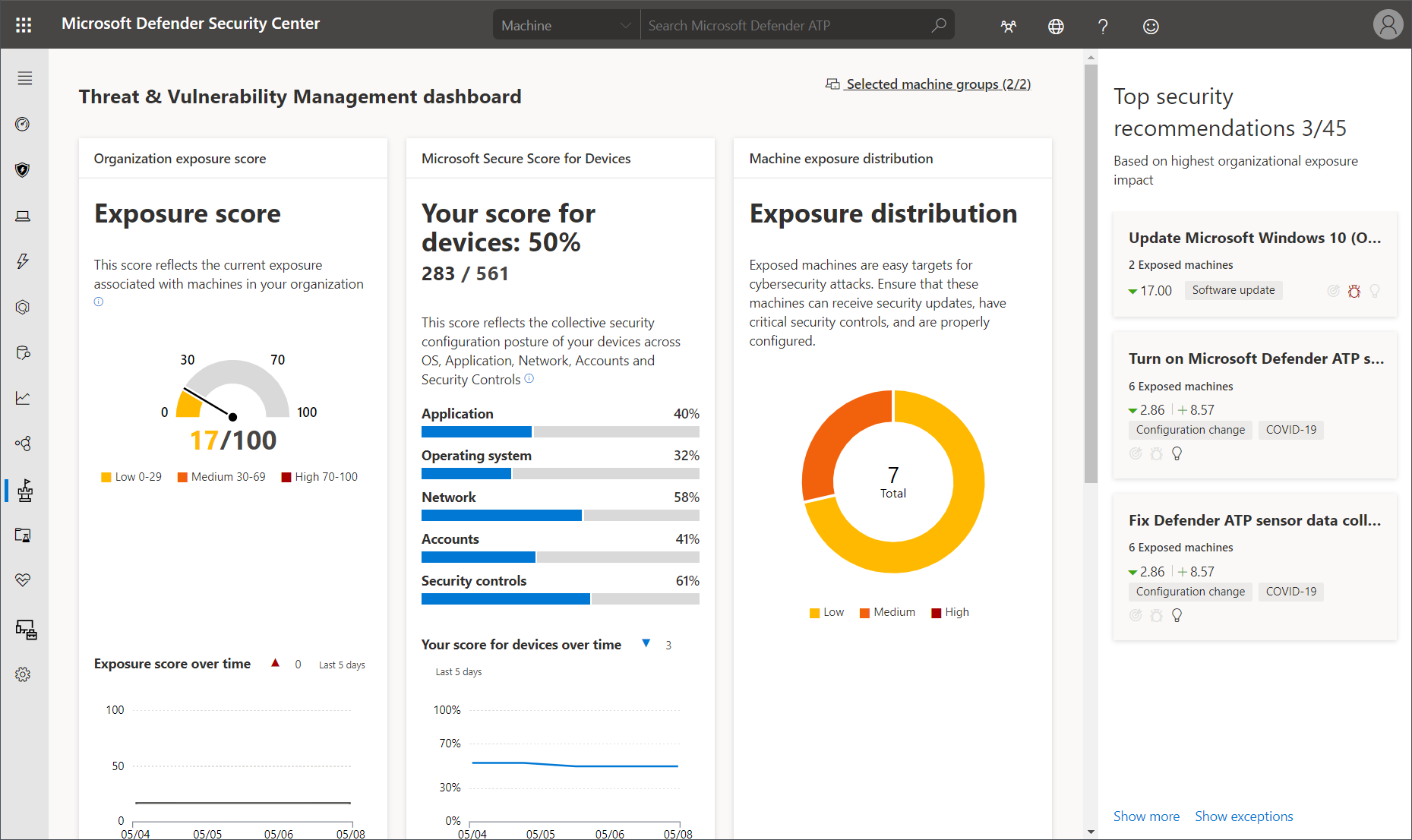Open the Alerts queue lightning icon
Image resolution: width=1412 pixels, height=840 pixels.
tap(23, 261)
